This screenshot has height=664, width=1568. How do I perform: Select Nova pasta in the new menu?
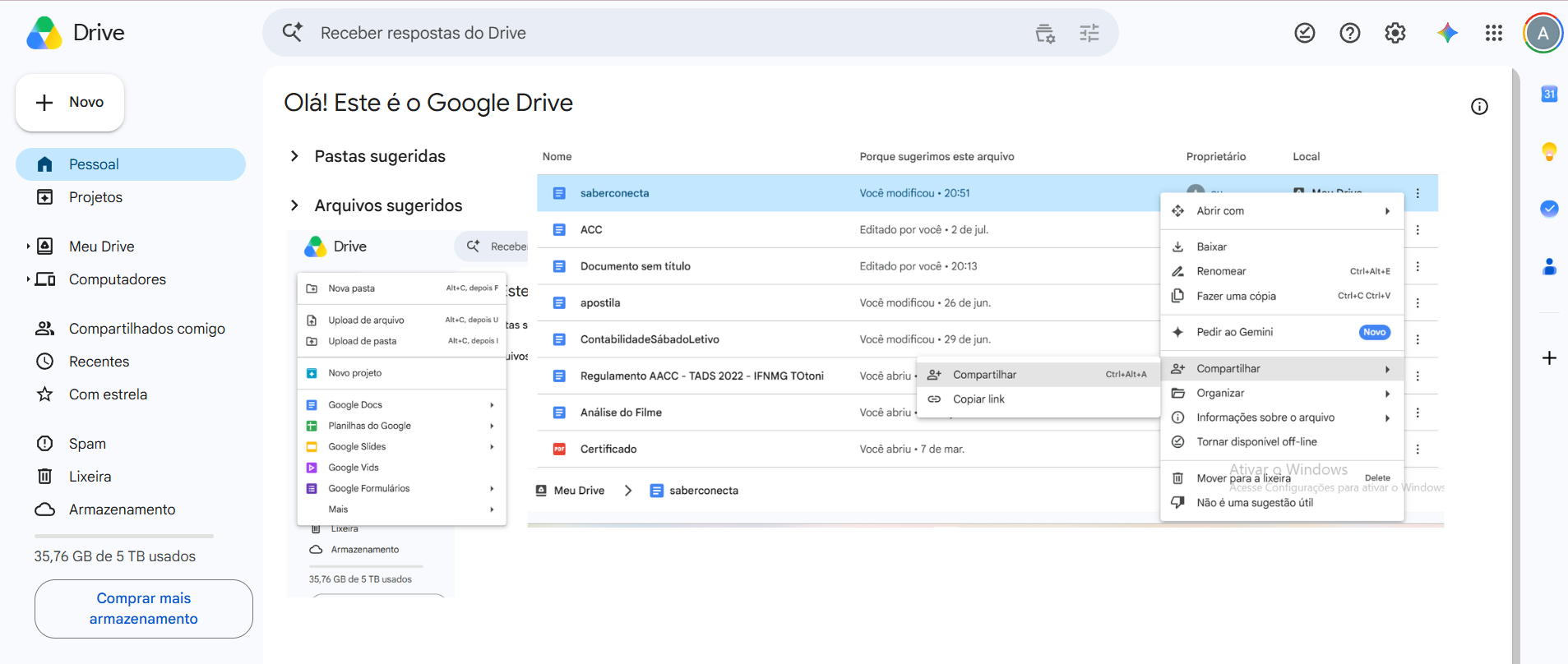point(401,288)
